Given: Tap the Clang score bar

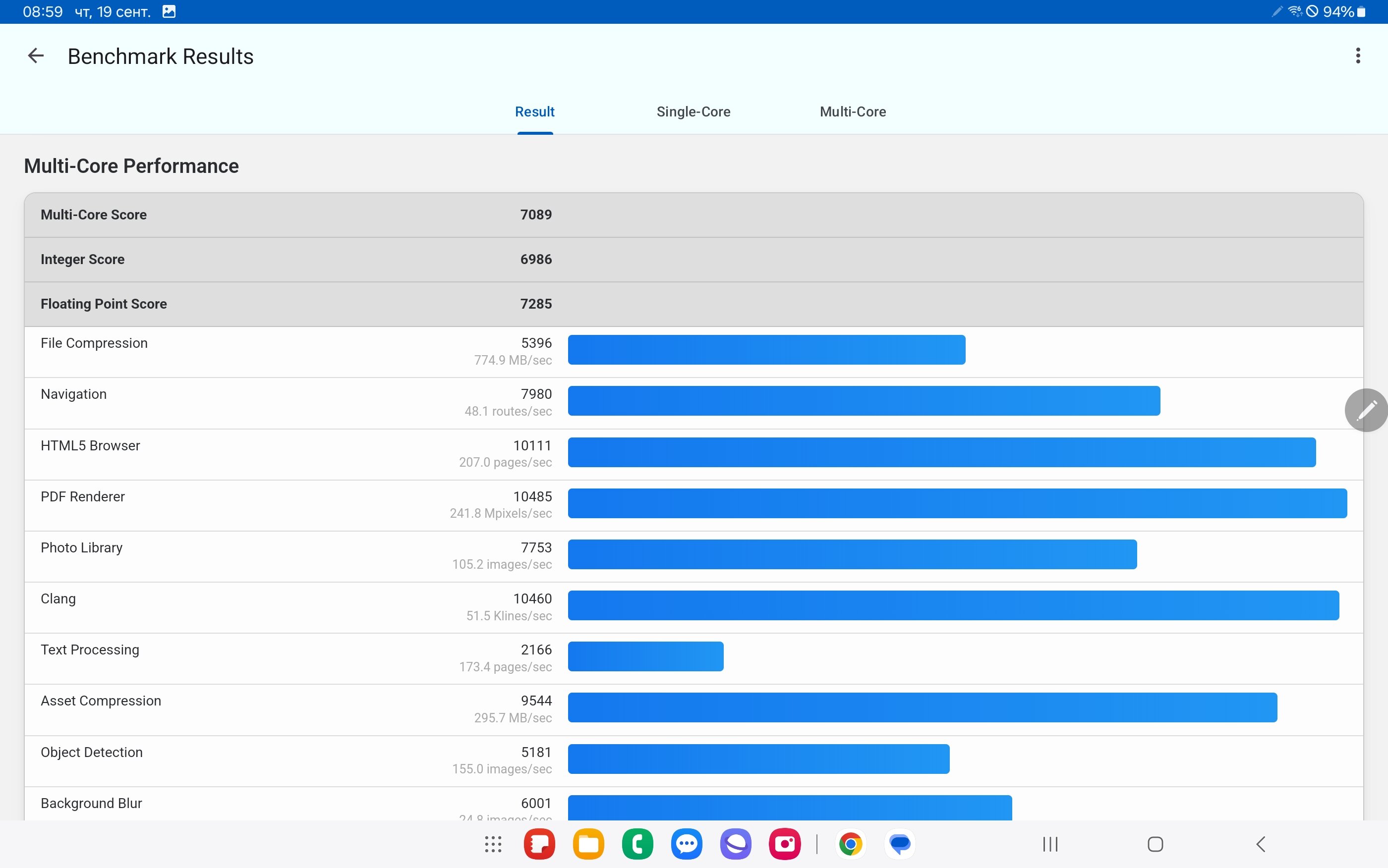Looking at the screenshot, I should point(953,605).
